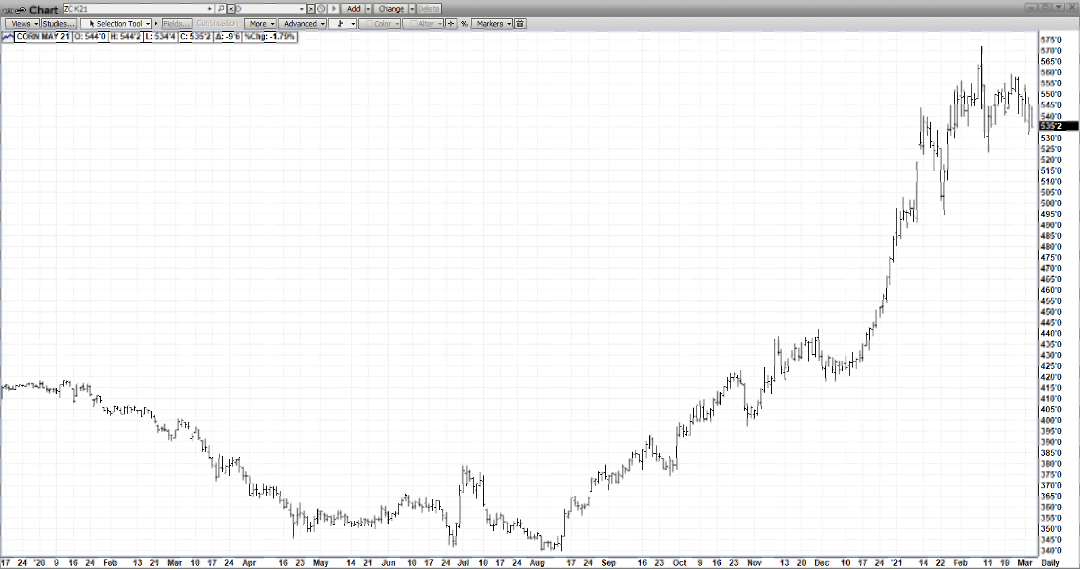Click the Add button

[x=353, y=9]
